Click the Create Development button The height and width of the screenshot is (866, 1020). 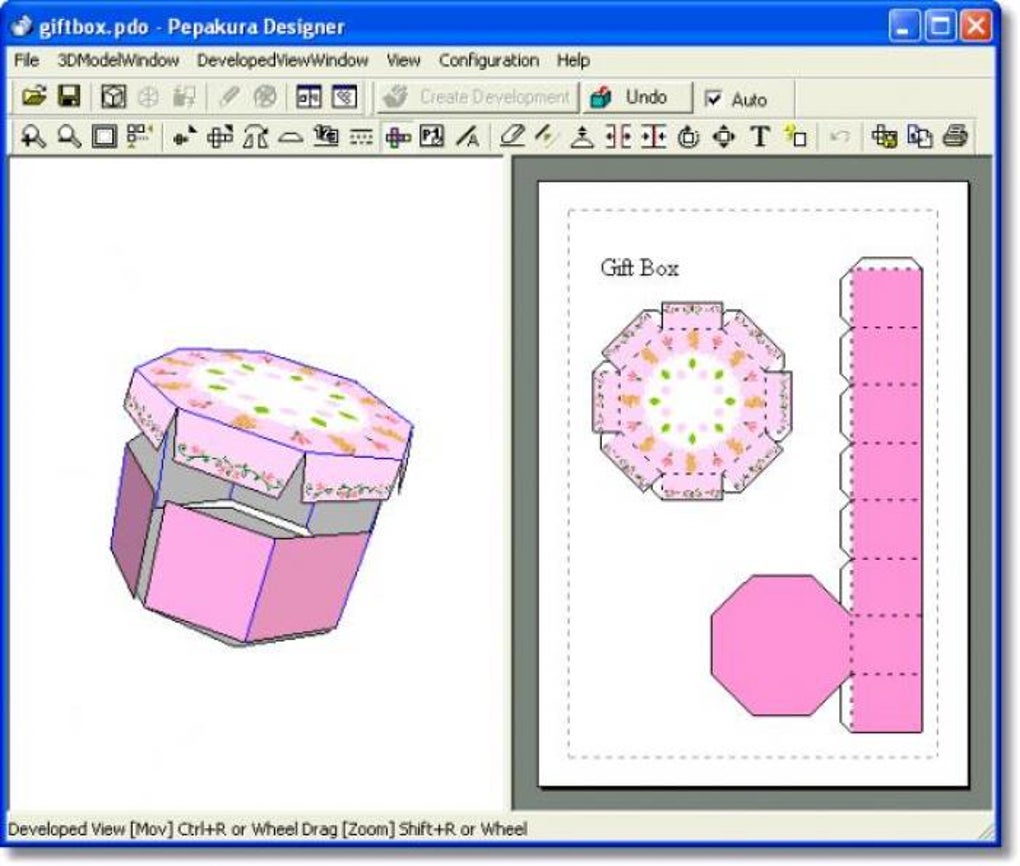478,98
